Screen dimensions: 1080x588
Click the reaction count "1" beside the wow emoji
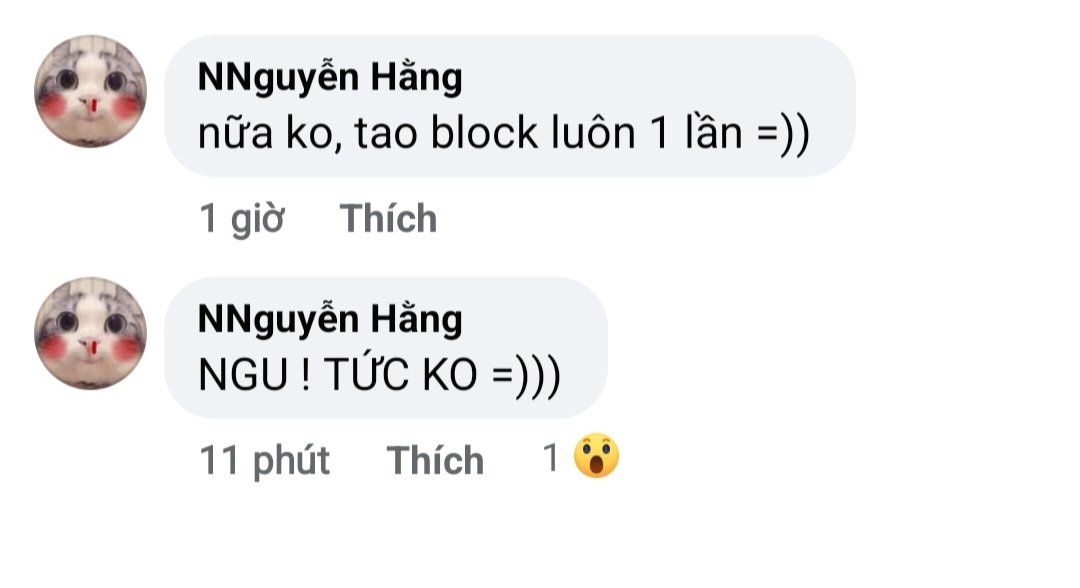coord(551,458)
